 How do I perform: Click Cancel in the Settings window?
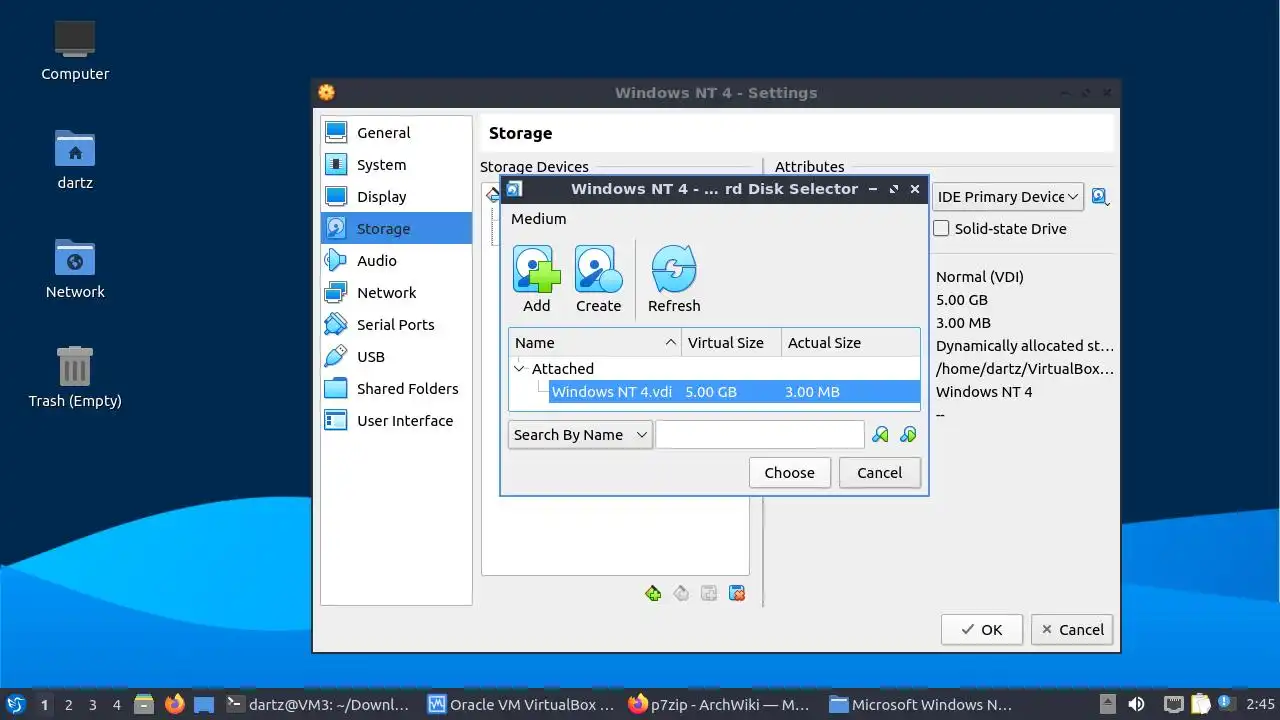[1072, 629]
